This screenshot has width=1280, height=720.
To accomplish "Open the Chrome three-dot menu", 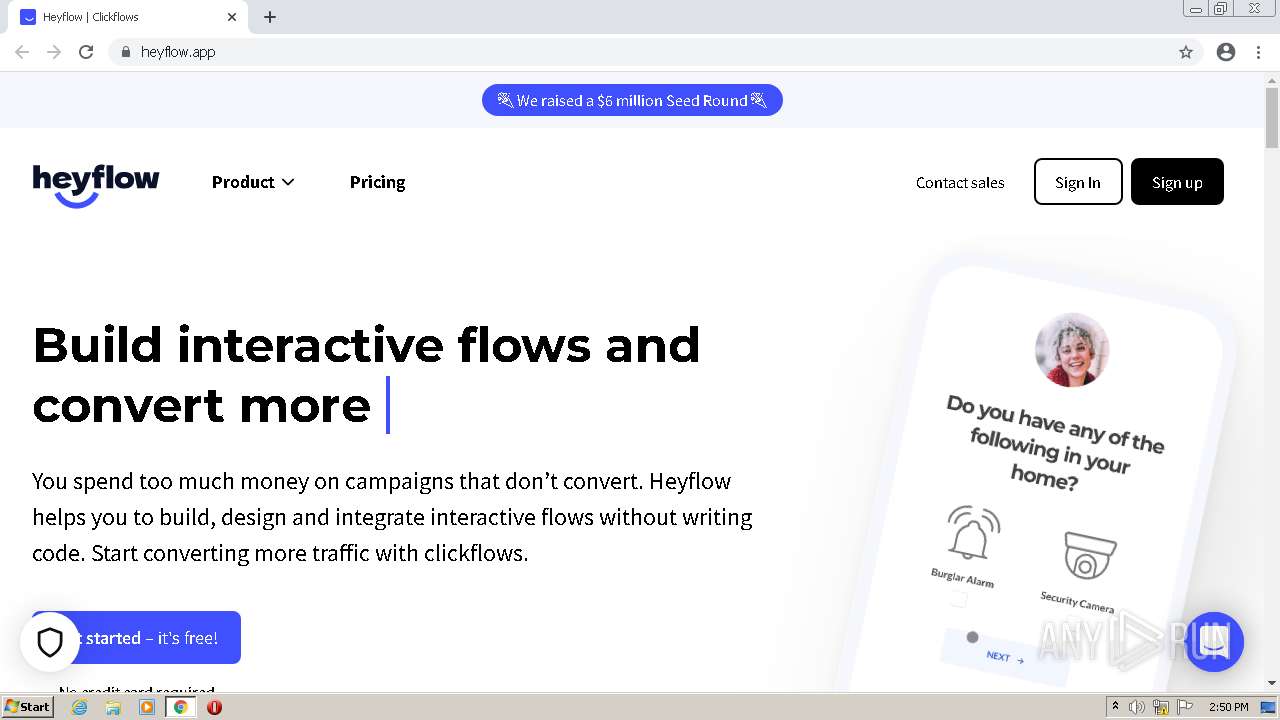I will [1259, 52].
